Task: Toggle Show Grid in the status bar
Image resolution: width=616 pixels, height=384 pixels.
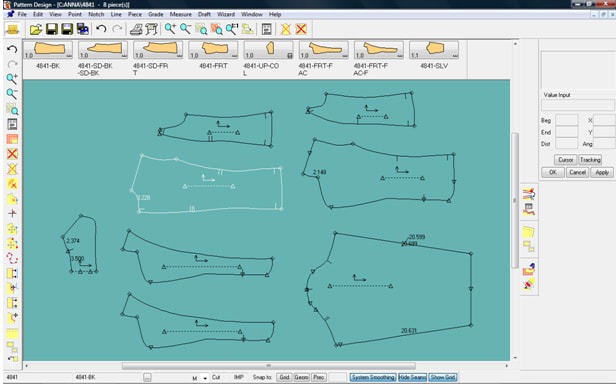Action: [443, 377]
